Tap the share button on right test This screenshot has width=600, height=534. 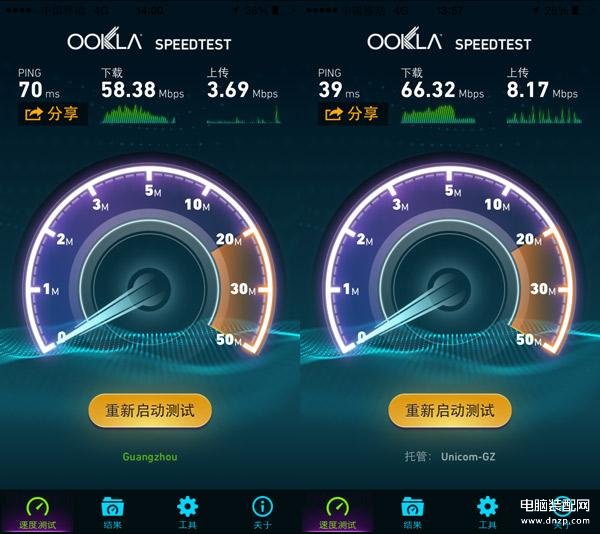pos(353,114)
